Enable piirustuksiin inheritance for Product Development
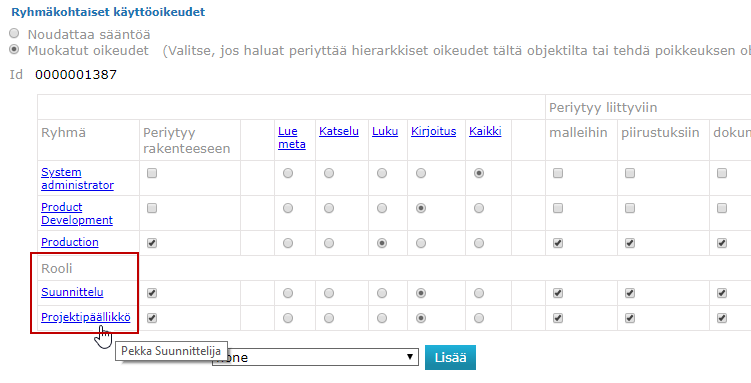The width and height of the screenshot is (751, 383). click(630, 208)
